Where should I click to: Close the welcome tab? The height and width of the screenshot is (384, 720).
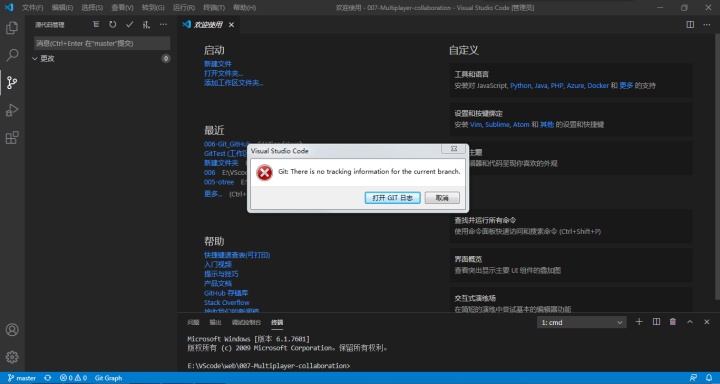tap(231, 25)
